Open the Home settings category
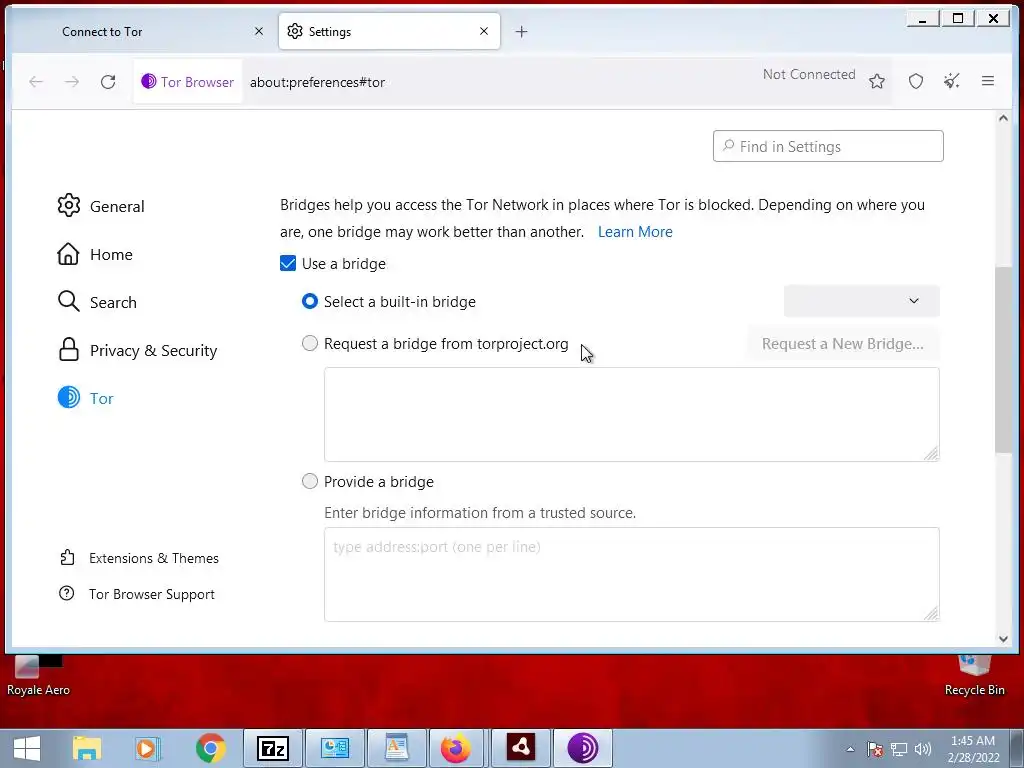This screenshot has height=768, width=1024. pyautogui.click(x=95, y=254)
